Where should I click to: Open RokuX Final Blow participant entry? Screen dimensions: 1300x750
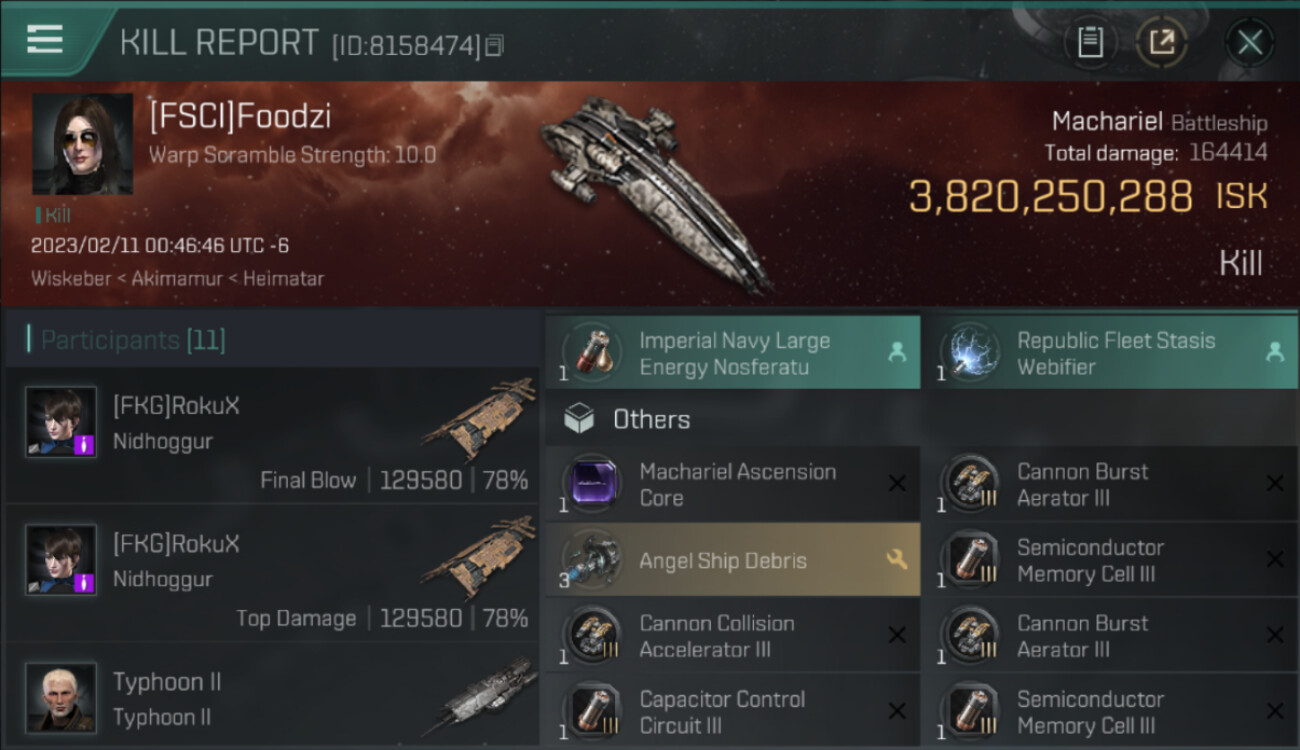[x=271, y=434]
